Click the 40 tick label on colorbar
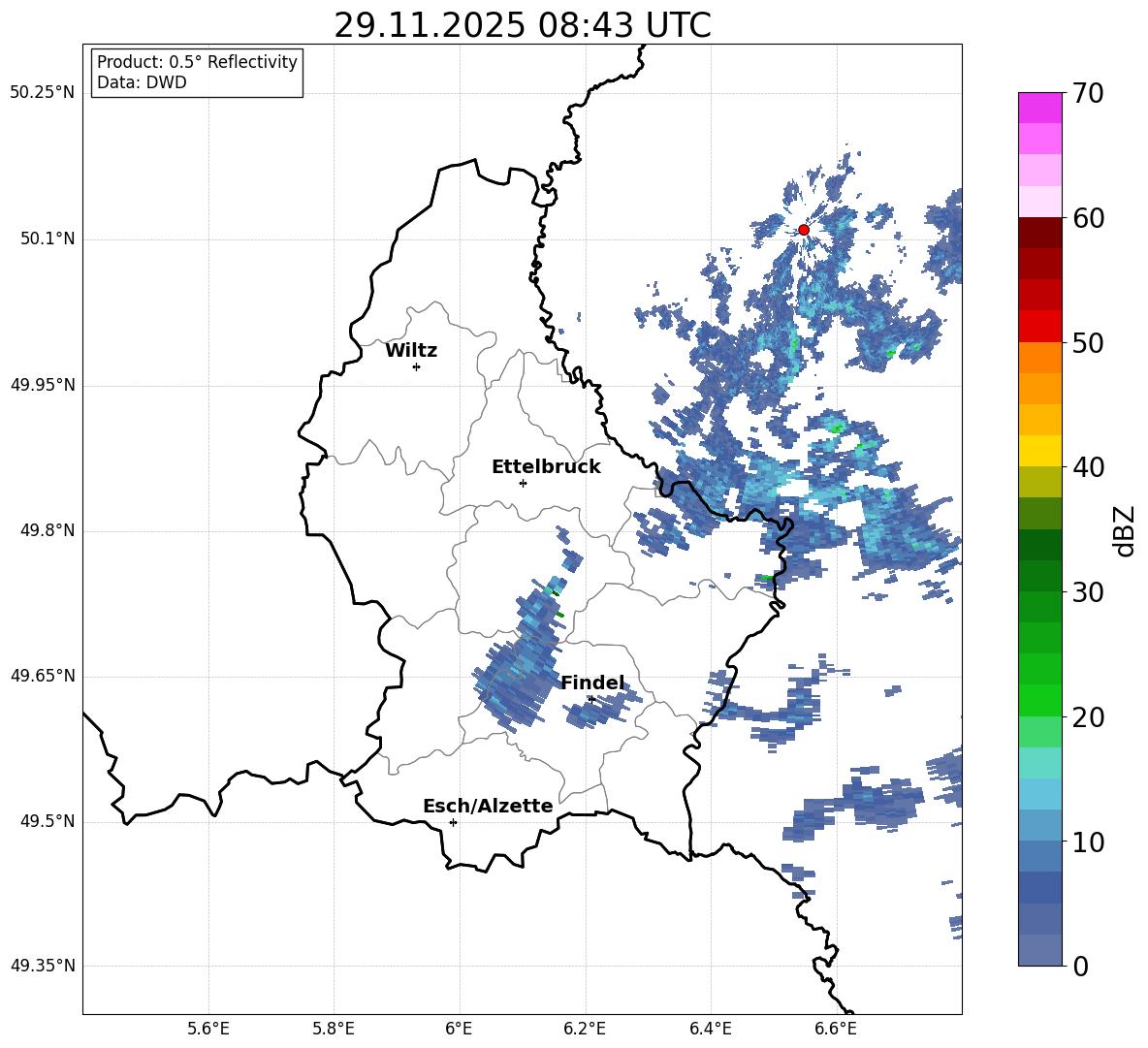1148x1048 pixels. coord(1087,467)
